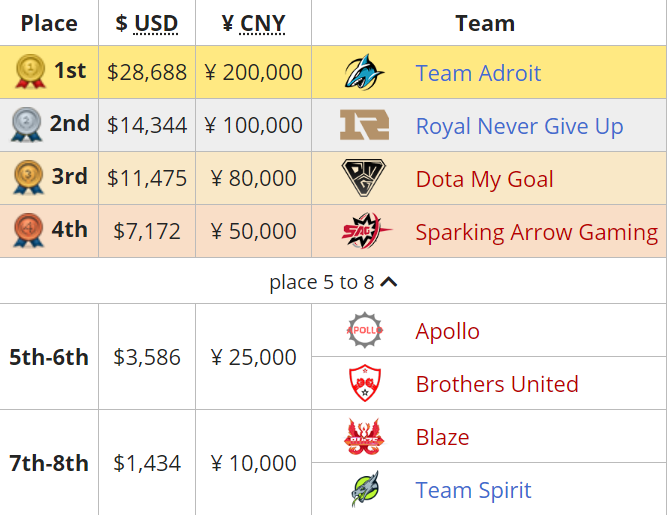Open the Team Adroit link
667x515 pixels.
pyautogui.click(x=478, y=73)
